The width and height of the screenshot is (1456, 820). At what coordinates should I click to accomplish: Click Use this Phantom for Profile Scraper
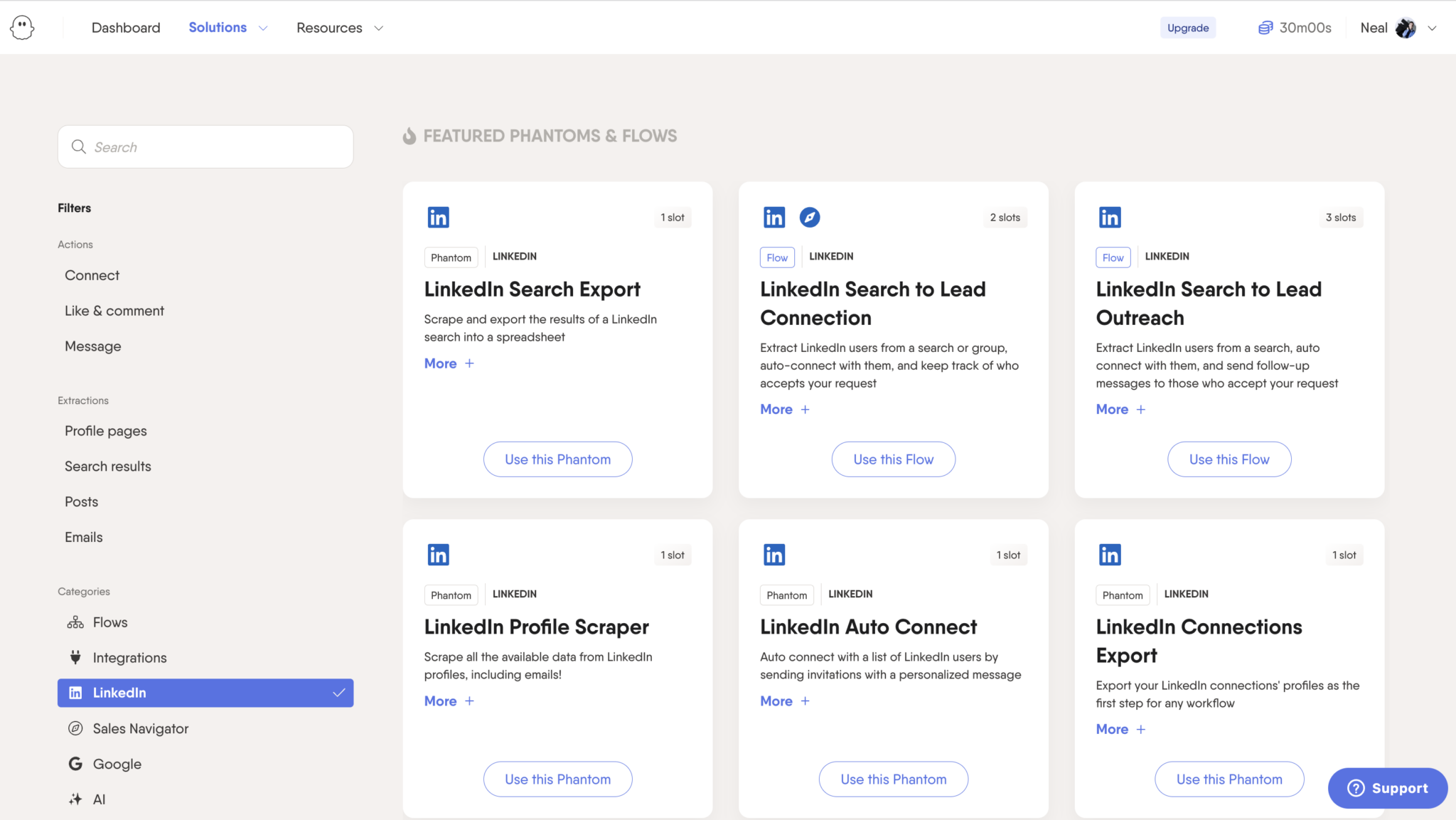(558, 779)
